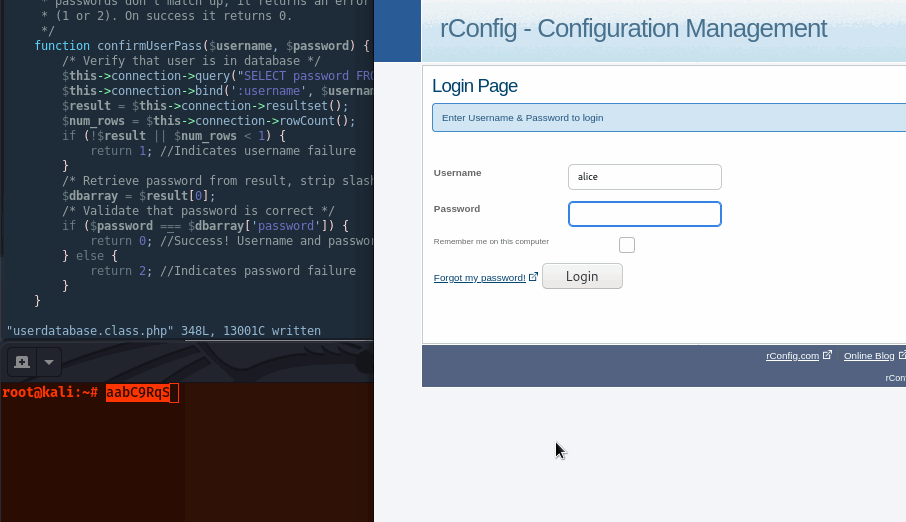Click the 'return 2; //Indicates password failure' line
Screen dimensions: 906x522
click(223, 271)
